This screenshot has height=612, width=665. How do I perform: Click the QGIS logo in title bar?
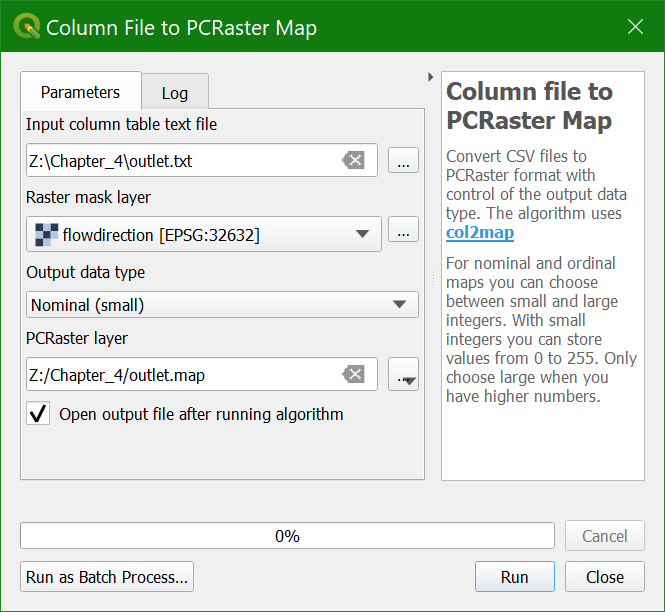click(x=27, y=26)
